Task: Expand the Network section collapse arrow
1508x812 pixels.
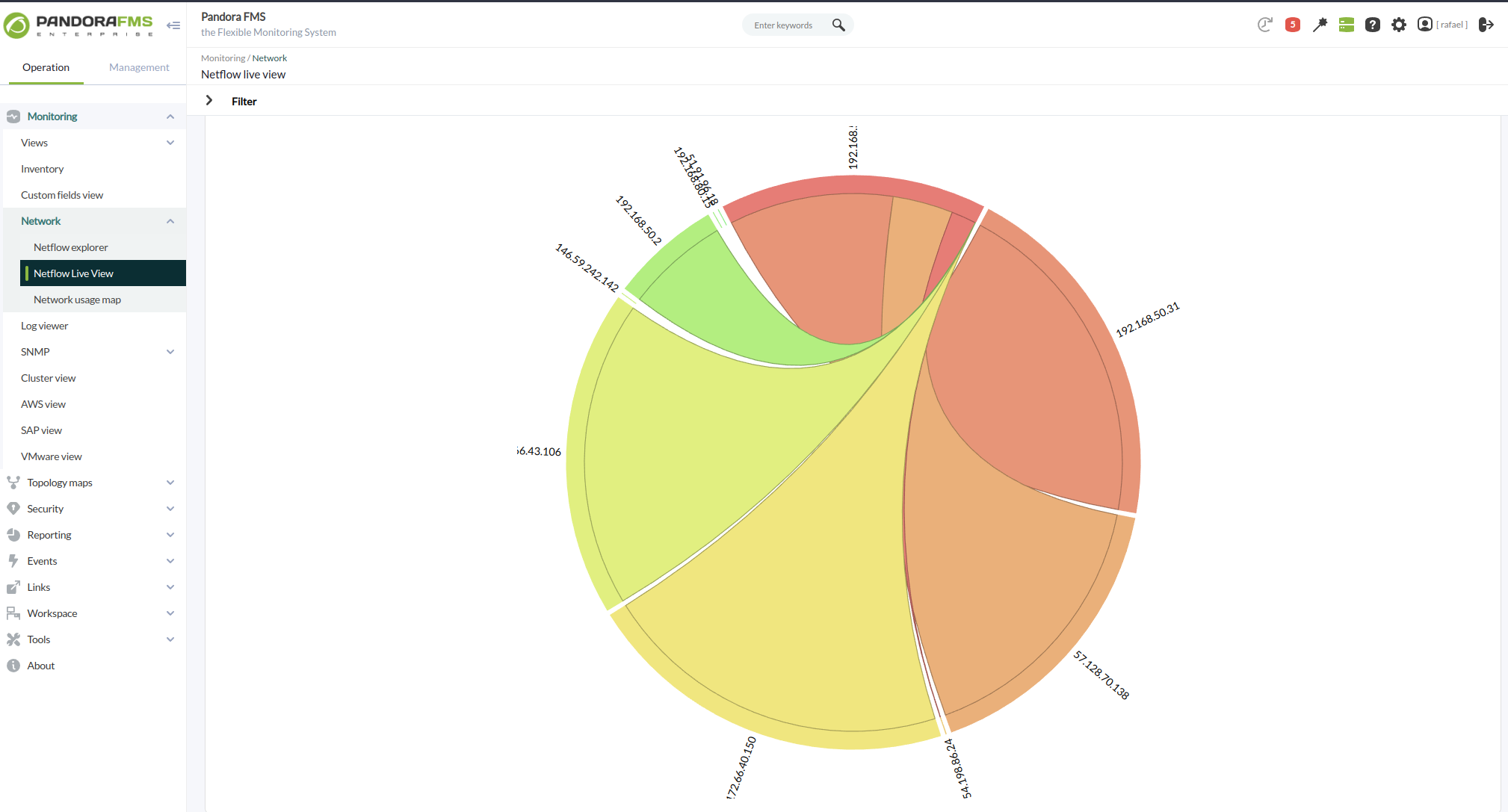Action: point(170,221)
